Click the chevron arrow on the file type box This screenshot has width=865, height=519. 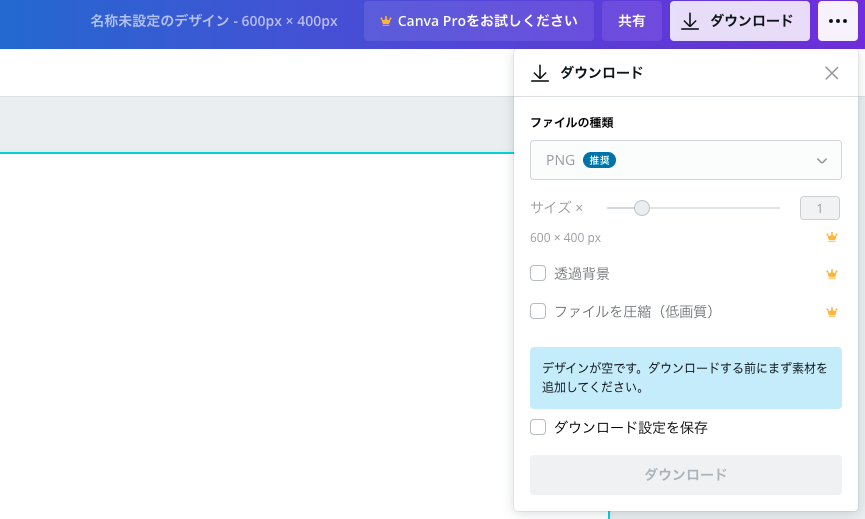click(x=822, y=160)
